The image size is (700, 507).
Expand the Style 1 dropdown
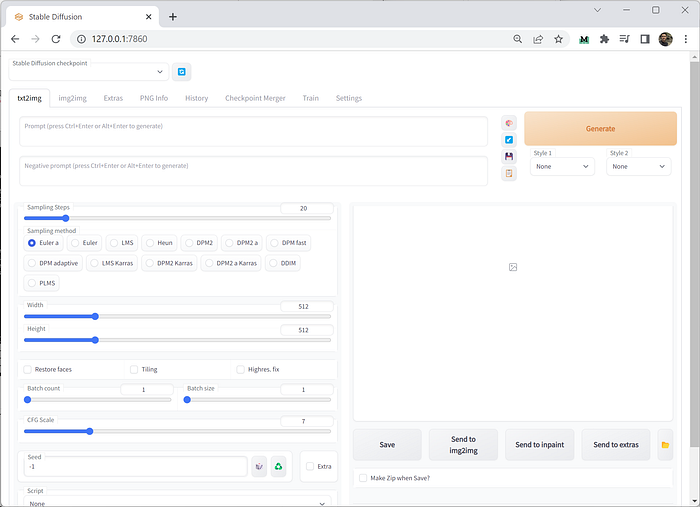[x=562, y=166]
